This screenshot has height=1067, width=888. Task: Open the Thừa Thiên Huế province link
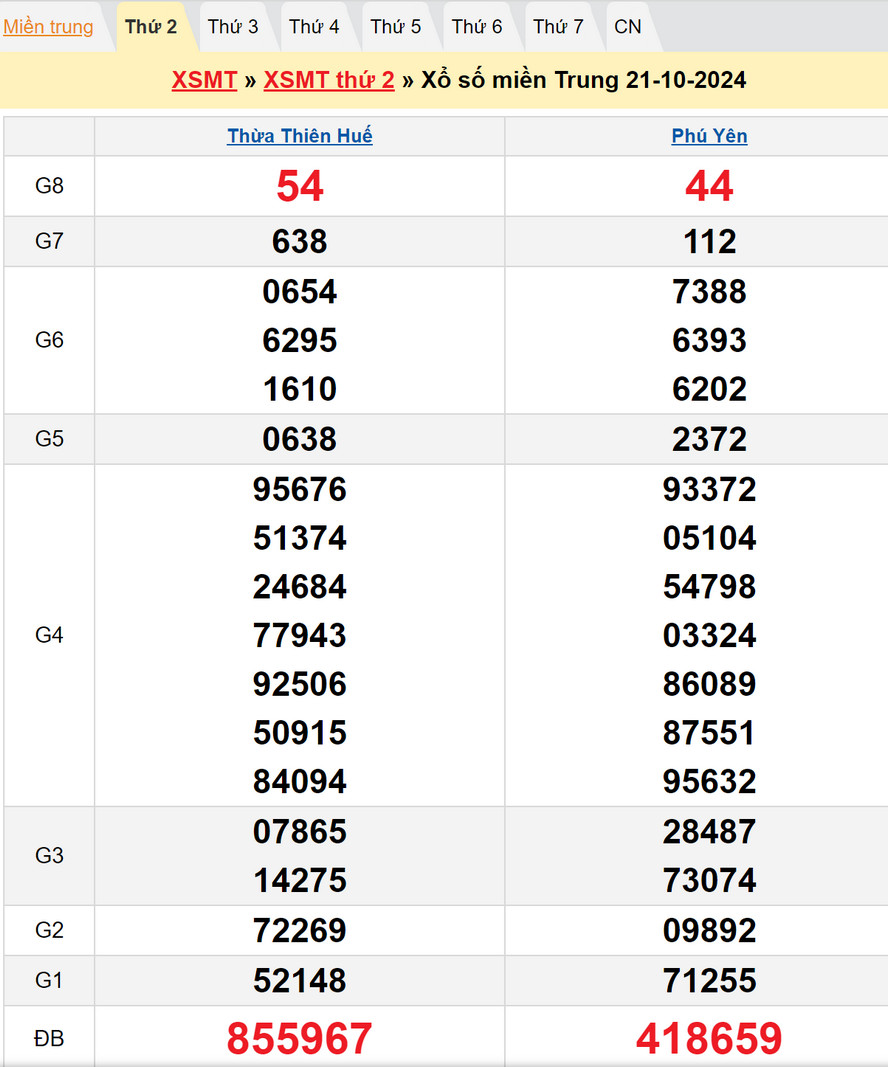coord(300,136)
